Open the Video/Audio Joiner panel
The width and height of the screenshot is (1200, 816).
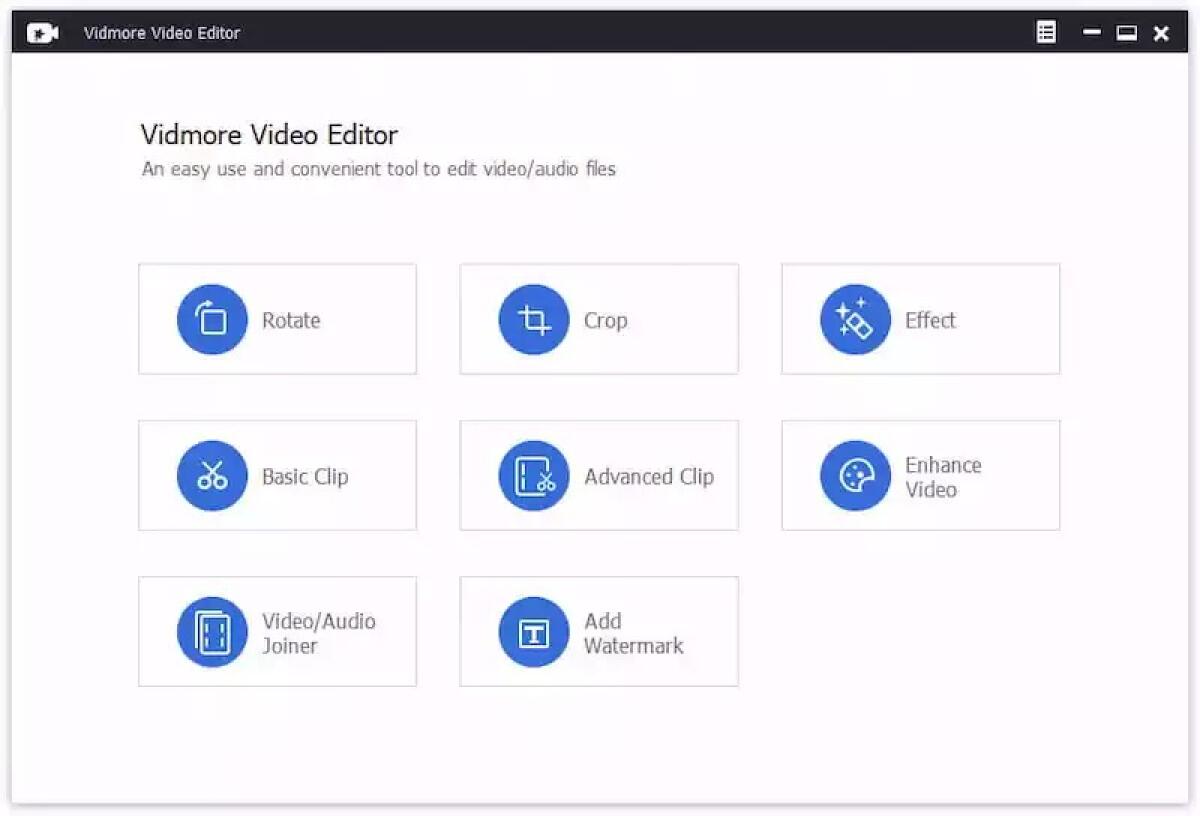tap(277, 631)
